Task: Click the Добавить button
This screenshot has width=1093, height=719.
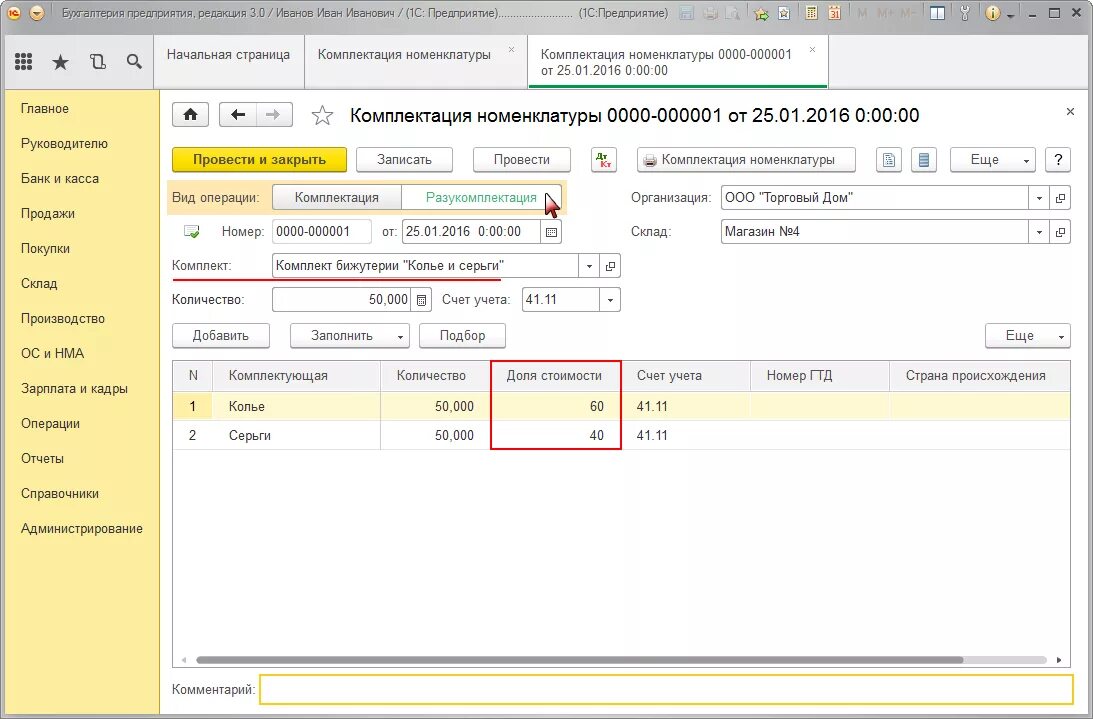Action: (220, 335)
